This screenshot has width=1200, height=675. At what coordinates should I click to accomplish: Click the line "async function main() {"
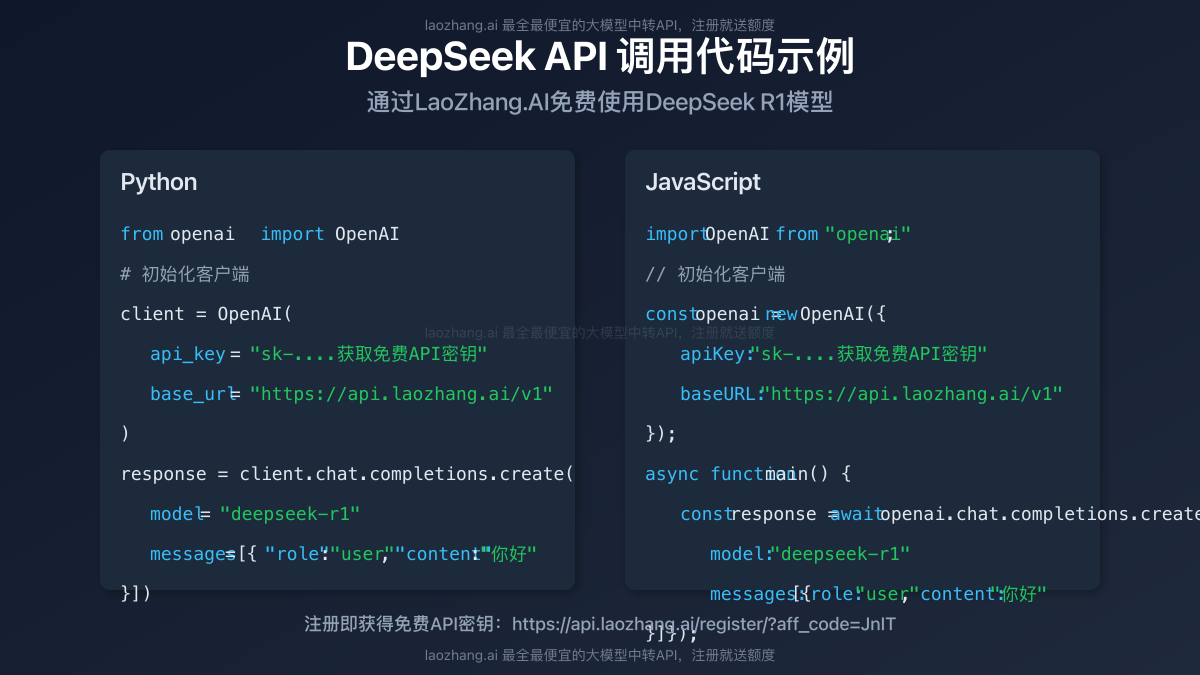point(748,474)
